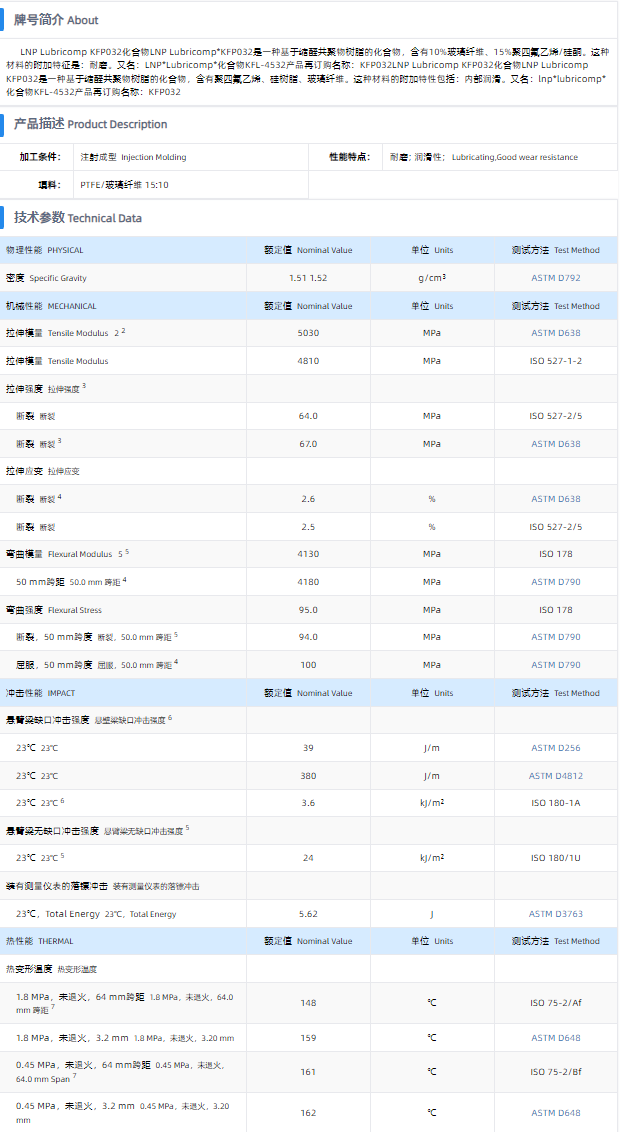This screenshot has width=620, height=1132.
Task: Select the ISO 527-1-2 test method cell
Action: point(555,361)
